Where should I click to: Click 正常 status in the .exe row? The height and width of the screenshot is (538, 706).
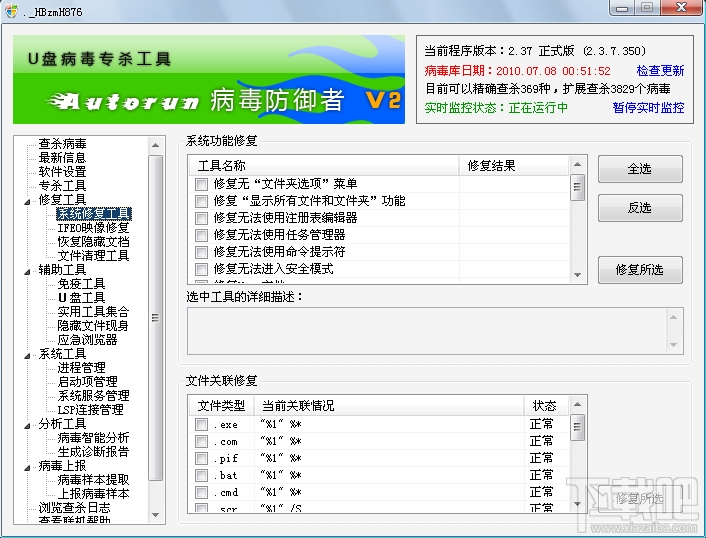coord(541,424)
